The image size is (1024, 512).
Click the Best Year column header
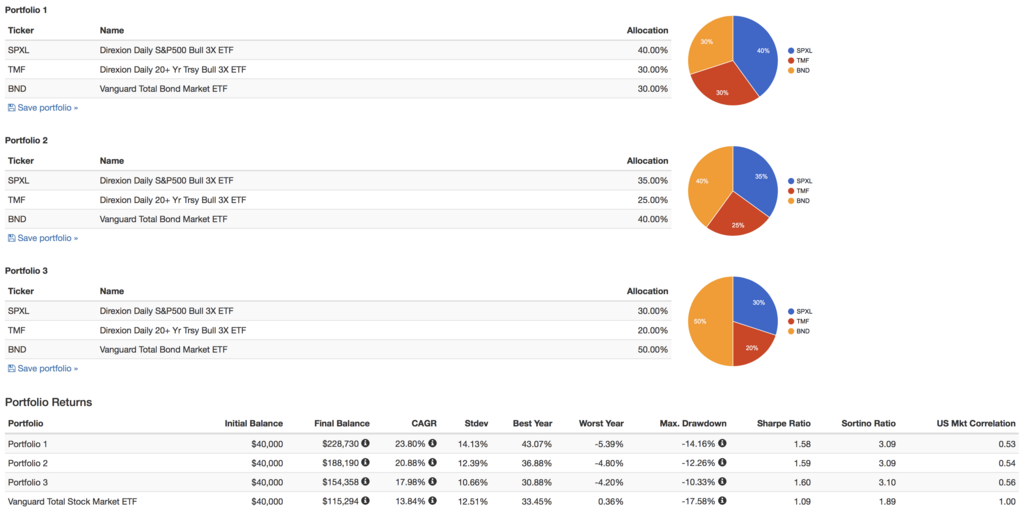pos(533,423)
